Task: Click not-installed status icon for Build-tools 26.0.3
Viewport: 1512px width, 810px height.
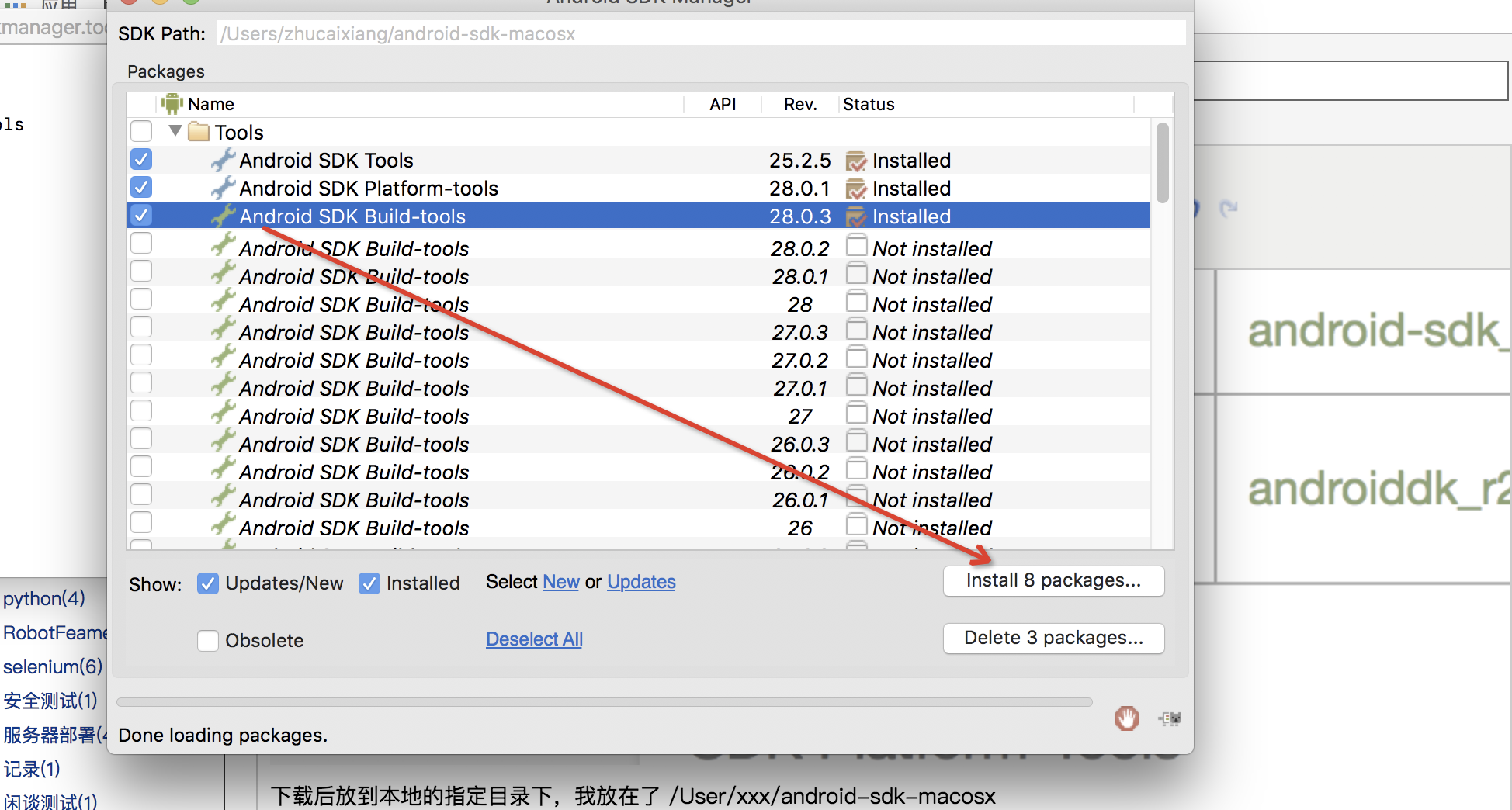Action: pyautogui.click(x=856, y=441)
